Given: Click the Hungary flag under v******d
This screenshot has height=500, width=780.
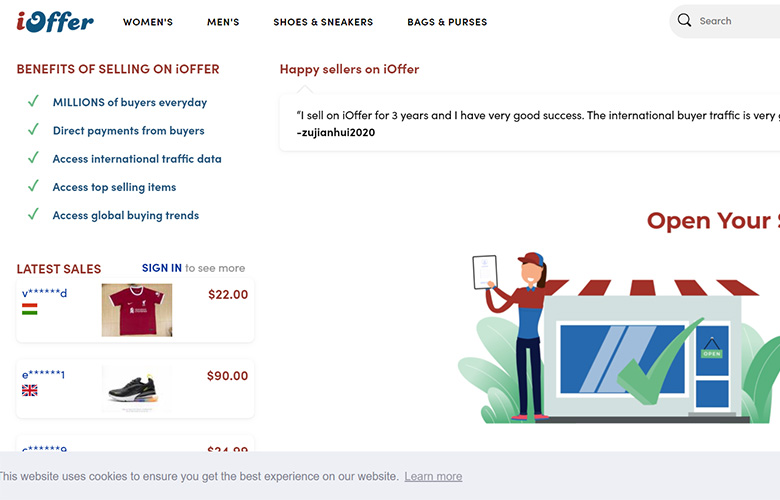Looking at the screenshot, I should [x=29, y=309].
